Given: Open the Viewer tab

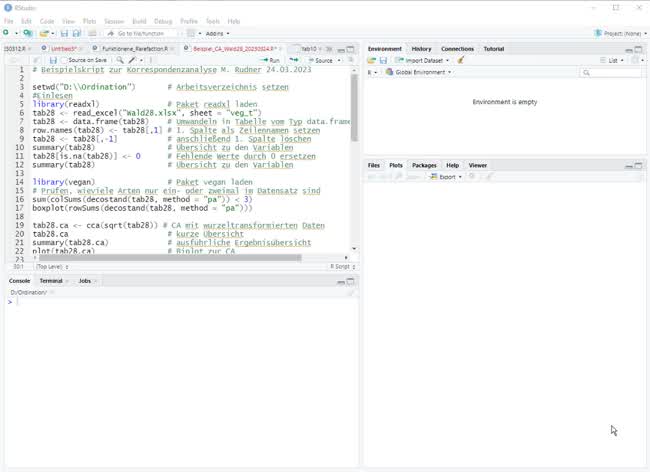Looking at the screenshot, I should coord(478,165).
